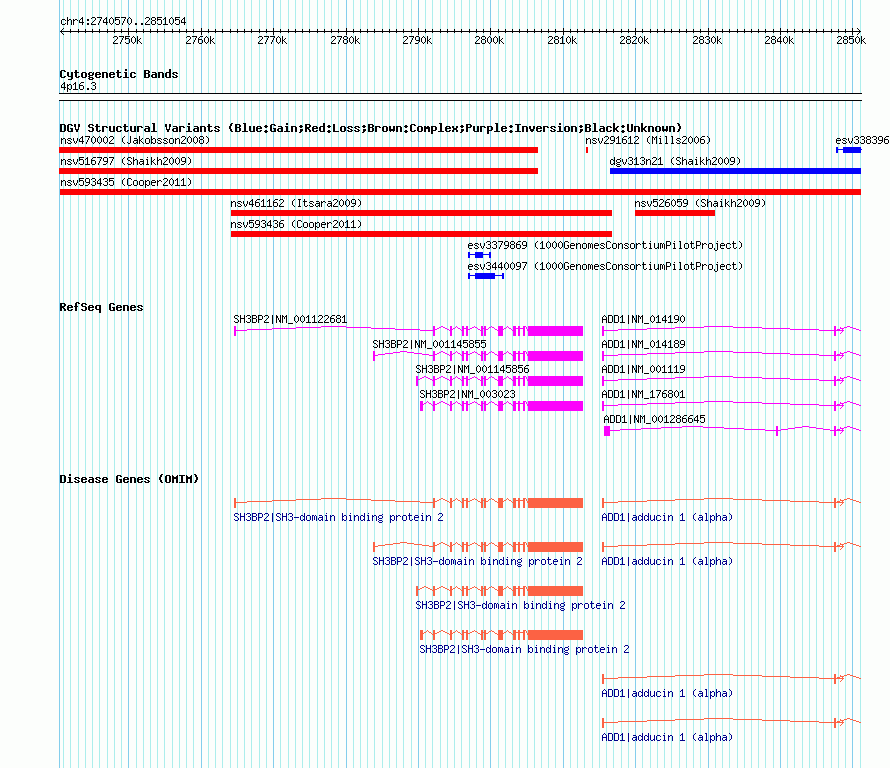Click the esv3379869 gain variant glyph

480,255
